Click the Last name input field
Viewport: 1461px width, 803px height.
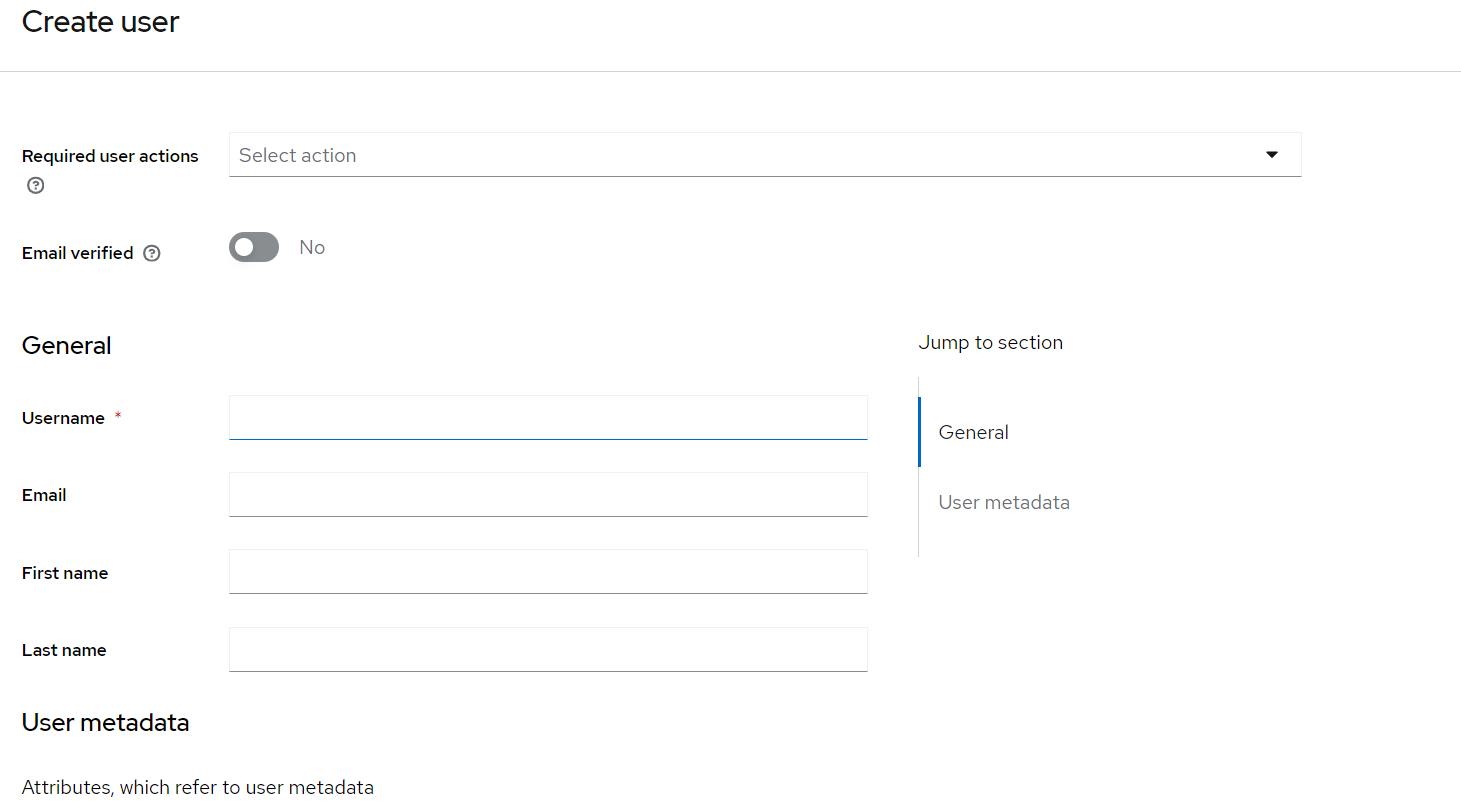tap(548, 649)
